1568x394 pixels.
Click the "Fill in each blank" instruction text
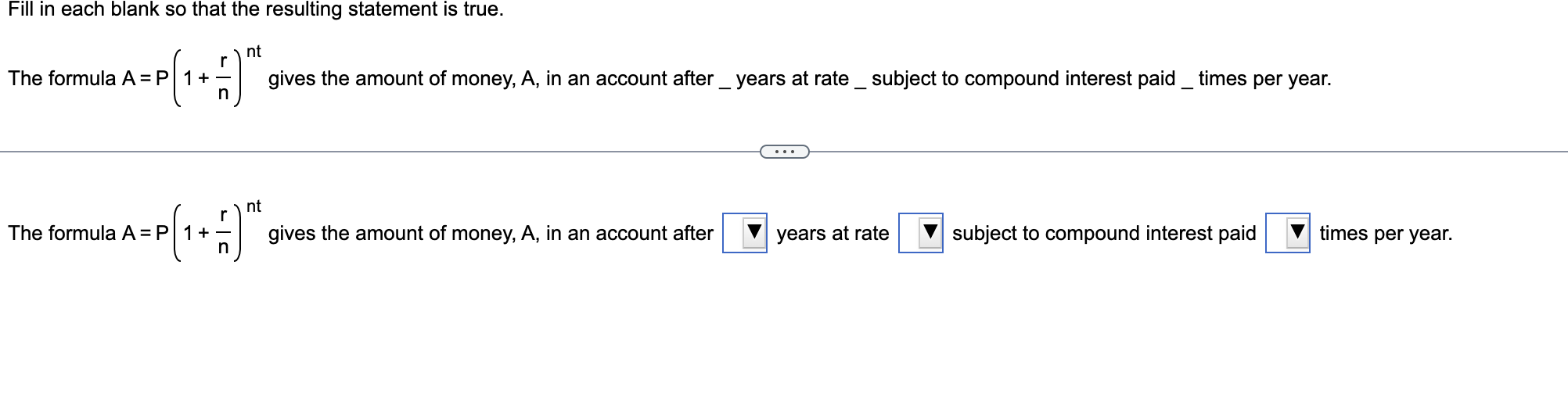pyautogui.click(x=256, y=10)
